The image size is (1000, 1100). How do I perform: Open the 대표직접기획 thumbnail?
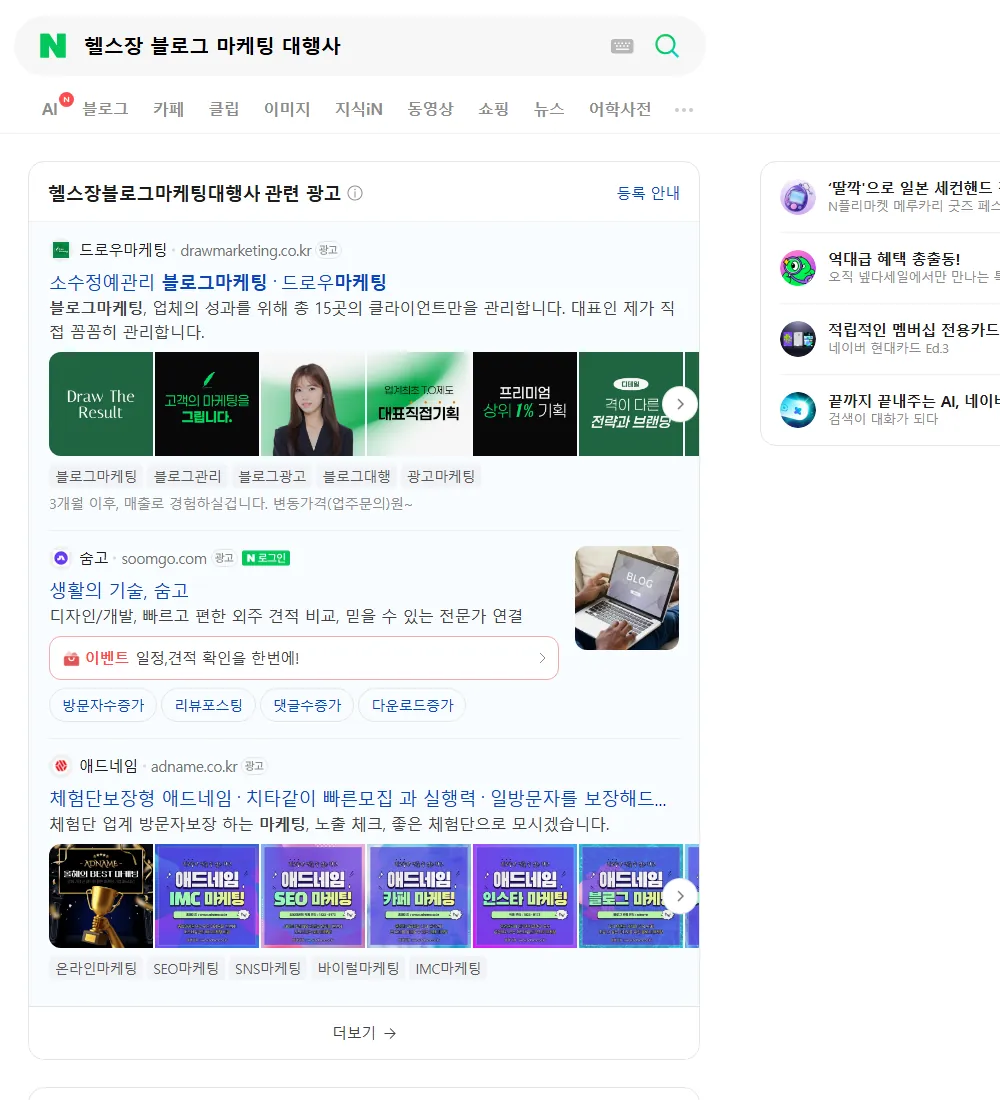(419, 404)
